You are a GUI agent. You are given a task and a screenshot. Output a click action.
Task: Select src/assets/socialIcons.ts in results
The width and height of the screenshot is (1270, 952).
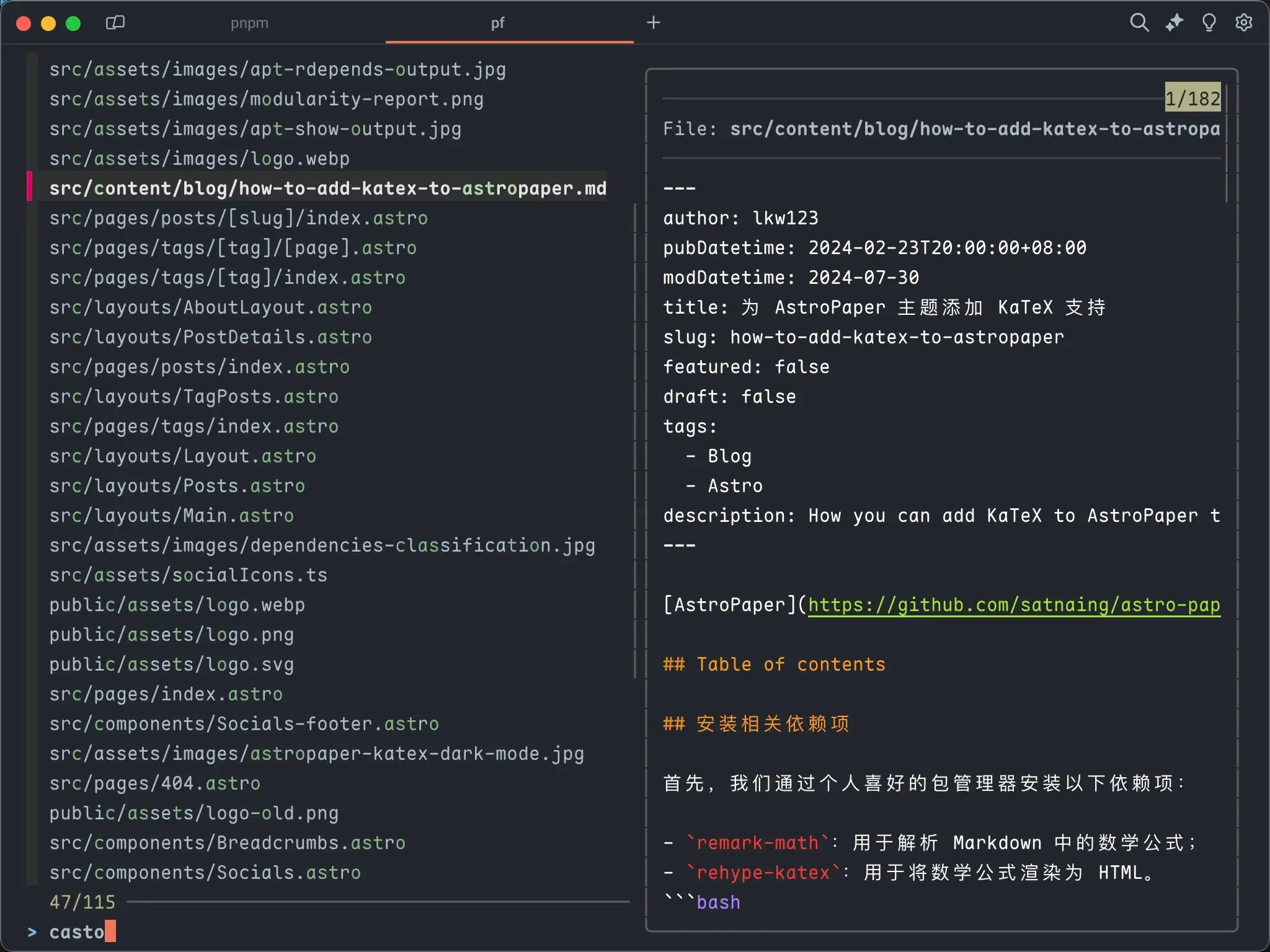click(188, 575)
